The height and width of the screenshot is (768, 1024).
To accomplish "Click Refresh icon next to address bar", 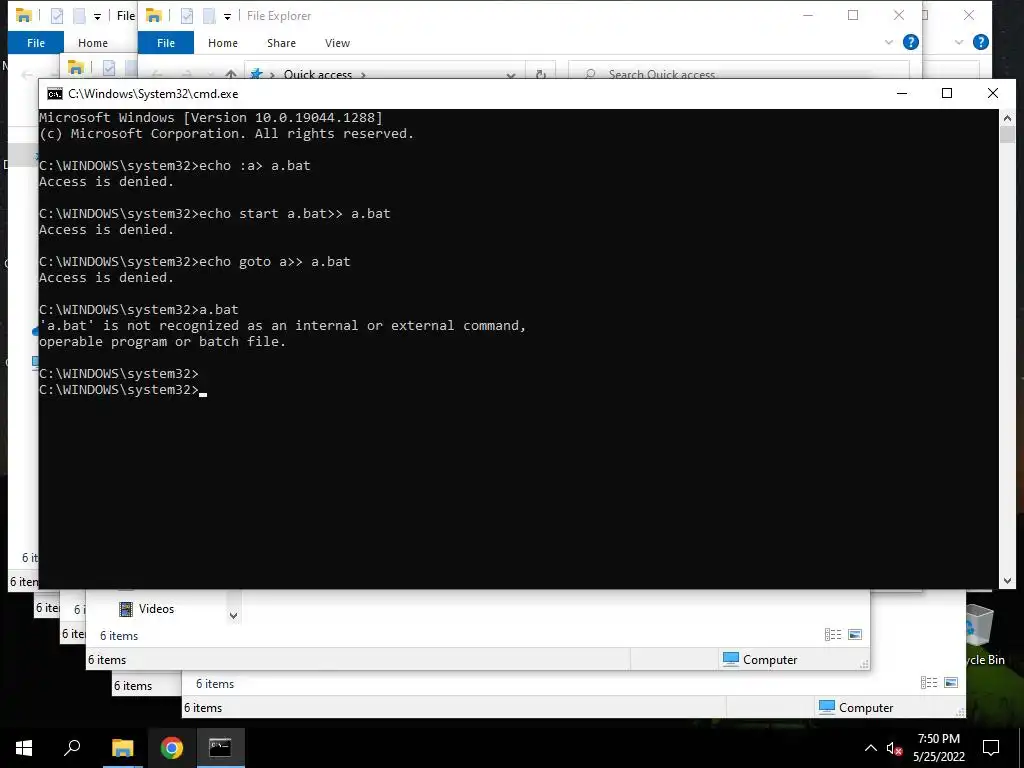I will (x=541, y=74).
